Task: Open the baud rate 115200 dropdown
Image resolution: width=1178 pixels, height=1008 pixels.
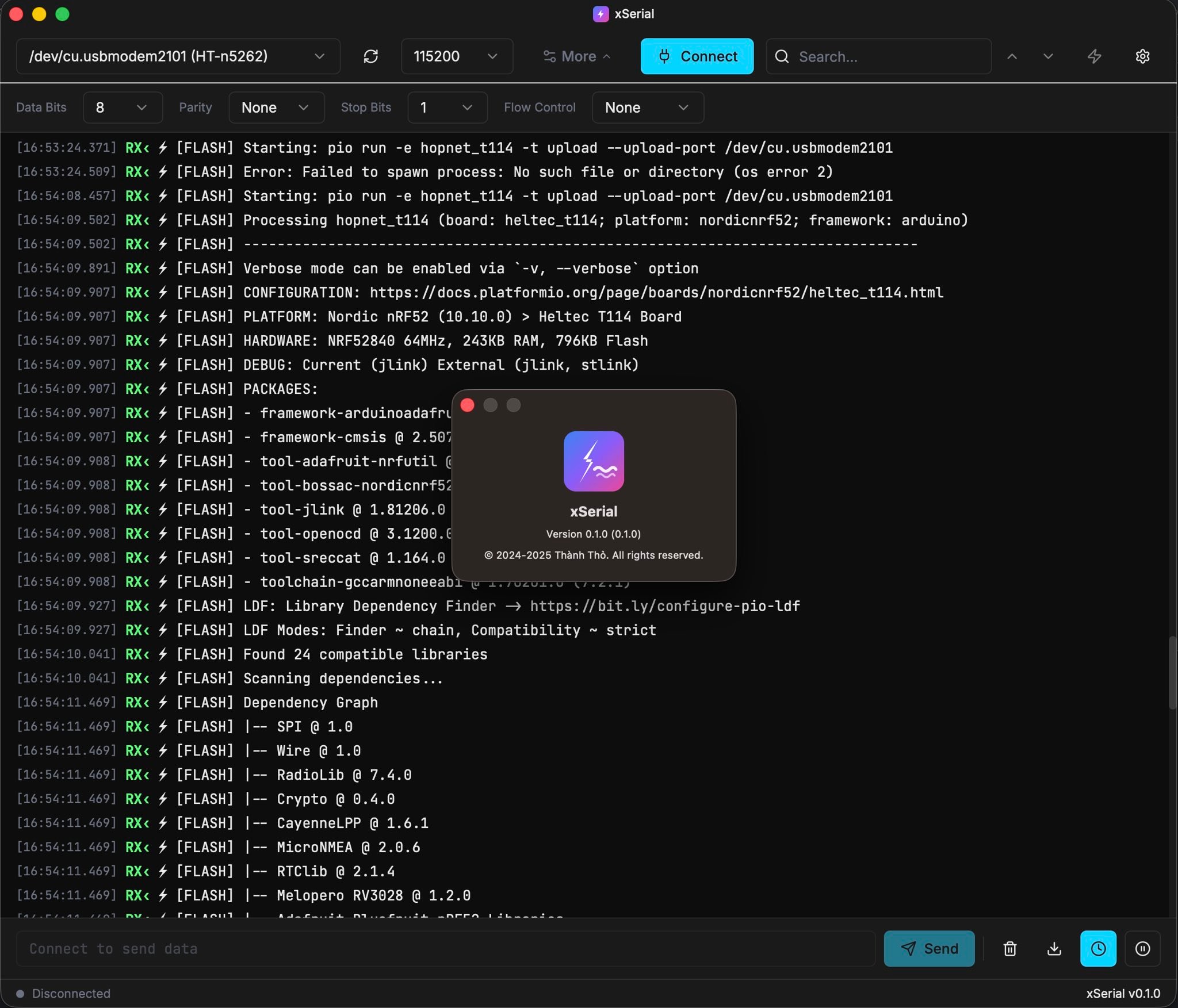Action: (x=457, y=56)
